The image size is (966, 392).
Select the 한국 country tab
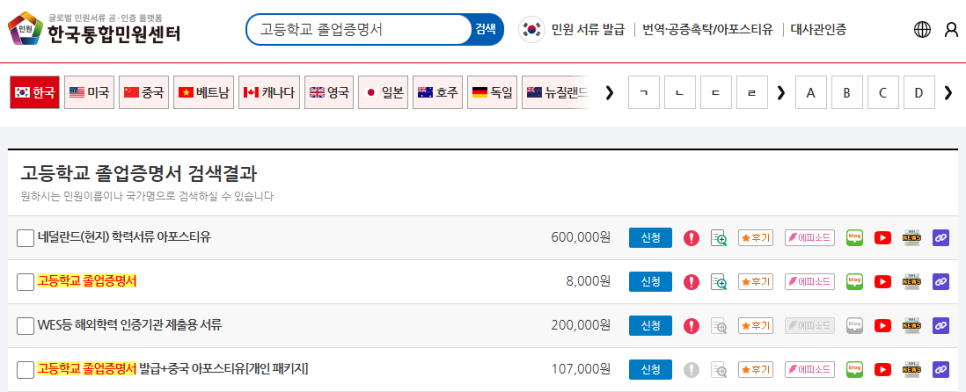click(35, 92)
